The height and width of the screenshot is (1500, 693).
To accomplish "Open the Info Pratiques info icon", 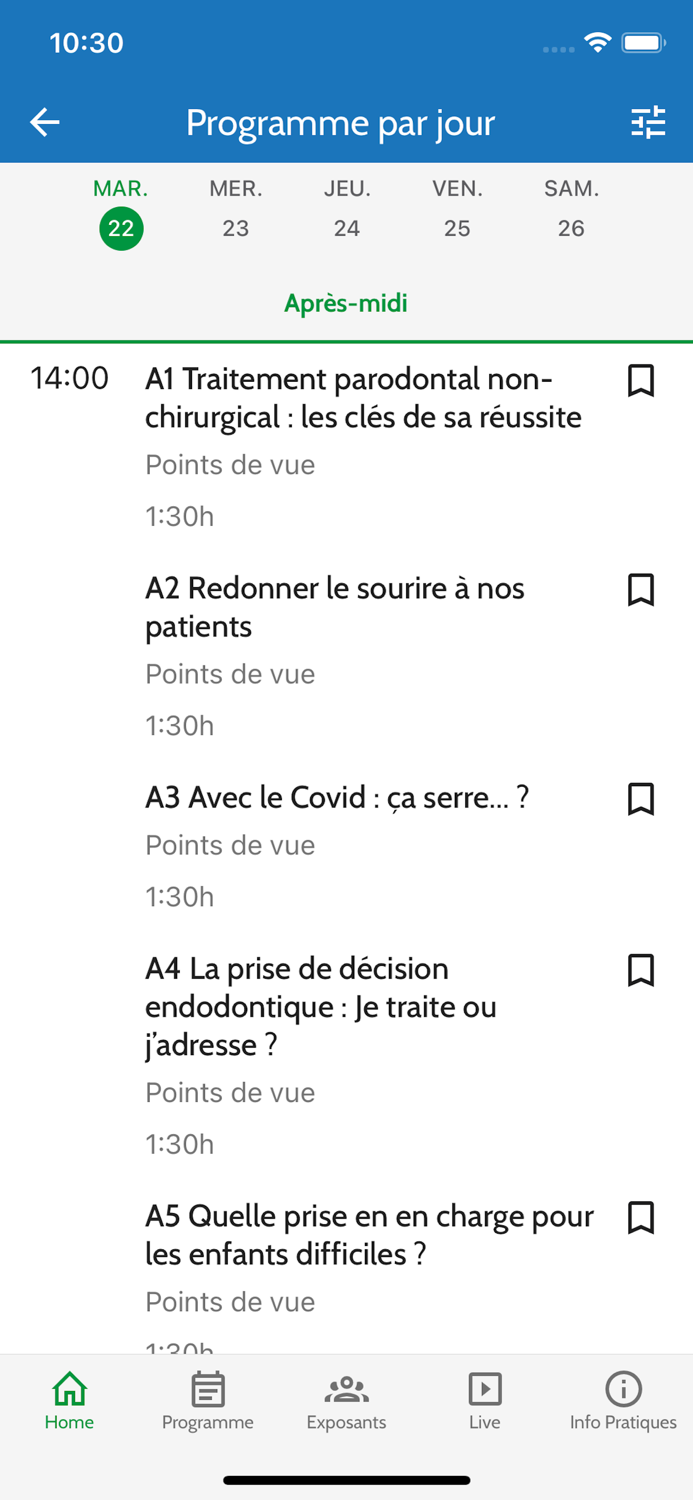I will click(623, 1389).
